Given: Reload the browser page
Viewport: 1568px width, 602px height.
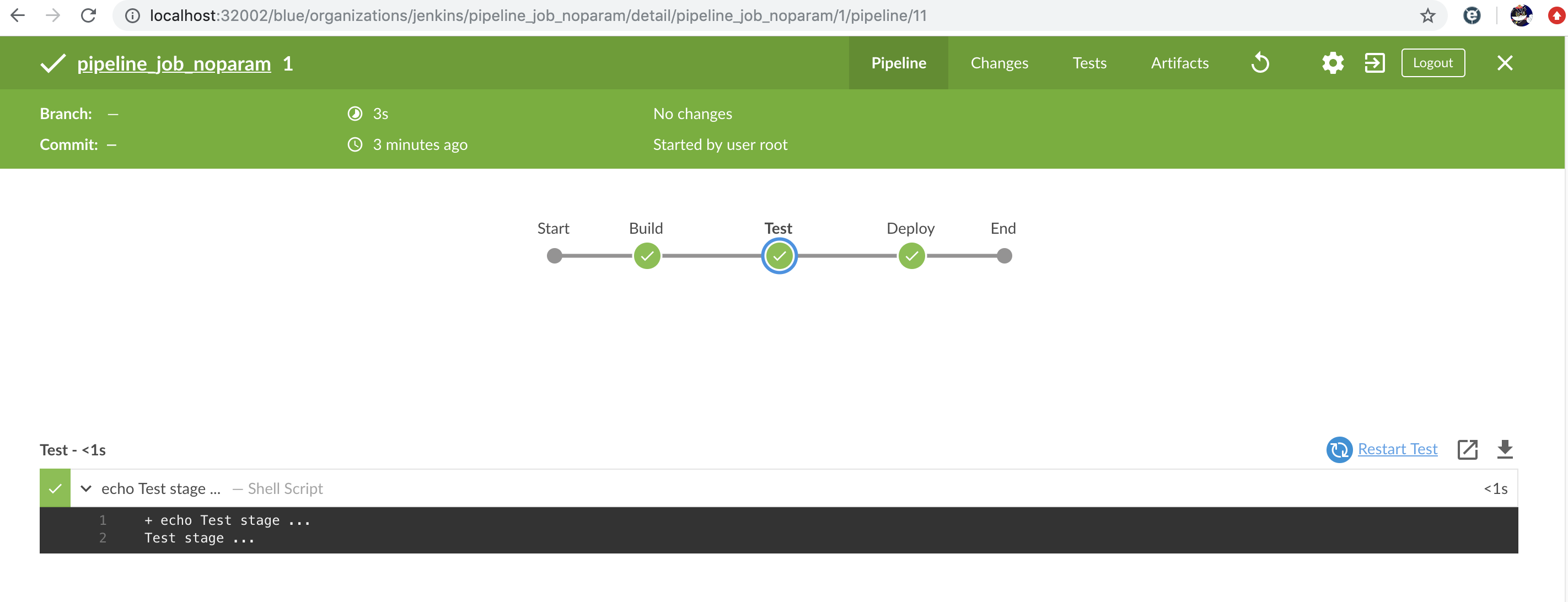Looking at the screenshot, I should 89,16.
